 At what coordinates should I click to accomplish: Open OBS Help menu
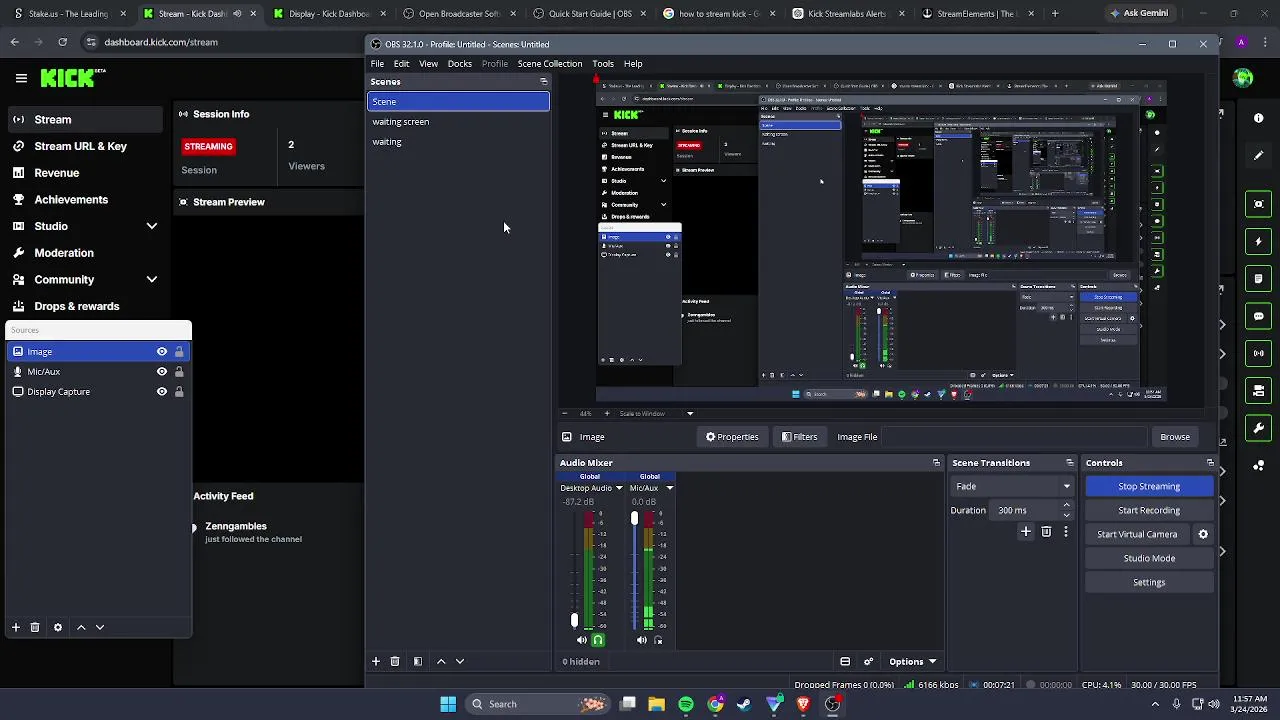click(x=633, y=64)
